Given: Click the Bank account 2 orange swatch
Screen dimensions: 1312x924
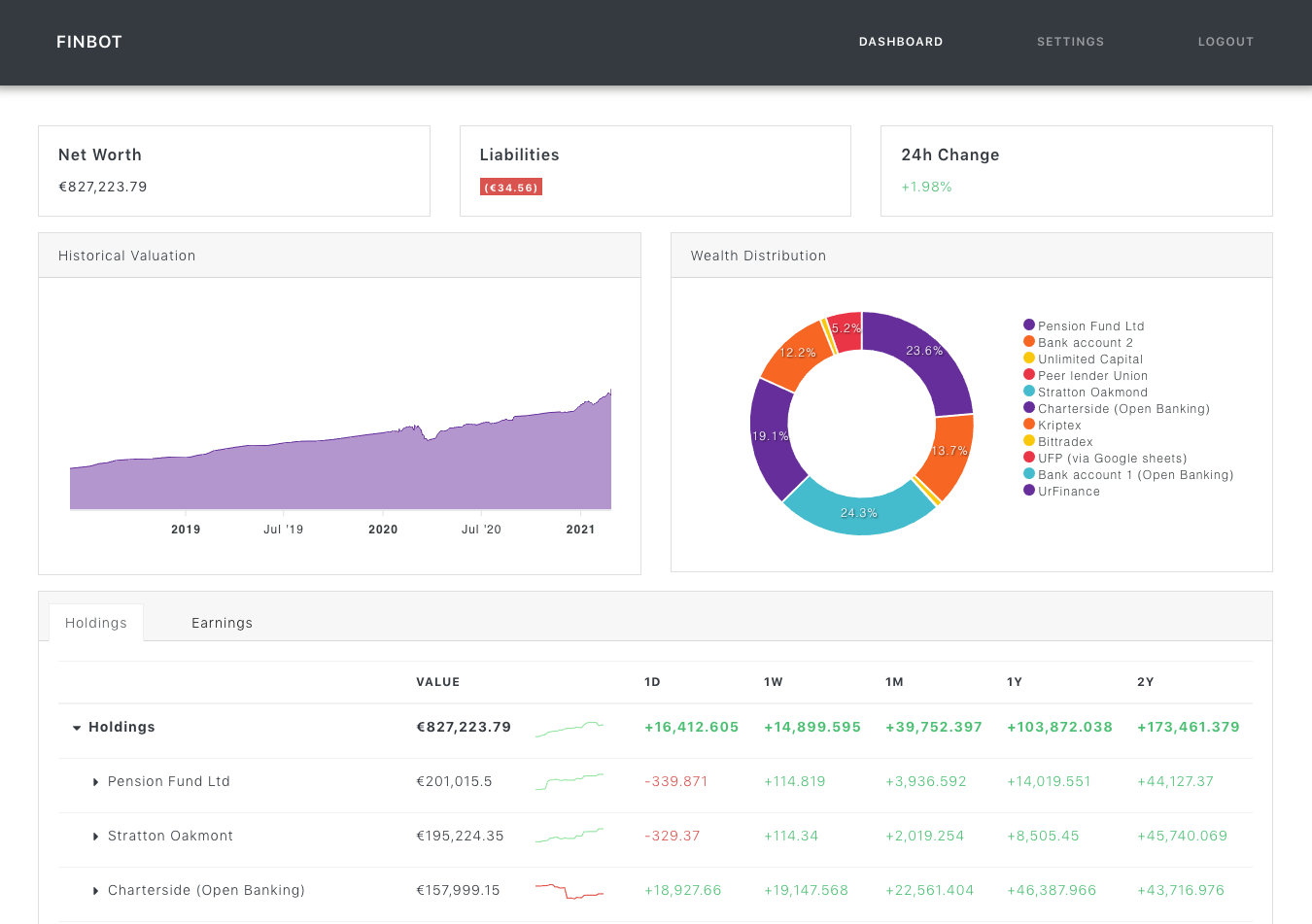Looking at the screenshot, I should [x=1027, y=342].
